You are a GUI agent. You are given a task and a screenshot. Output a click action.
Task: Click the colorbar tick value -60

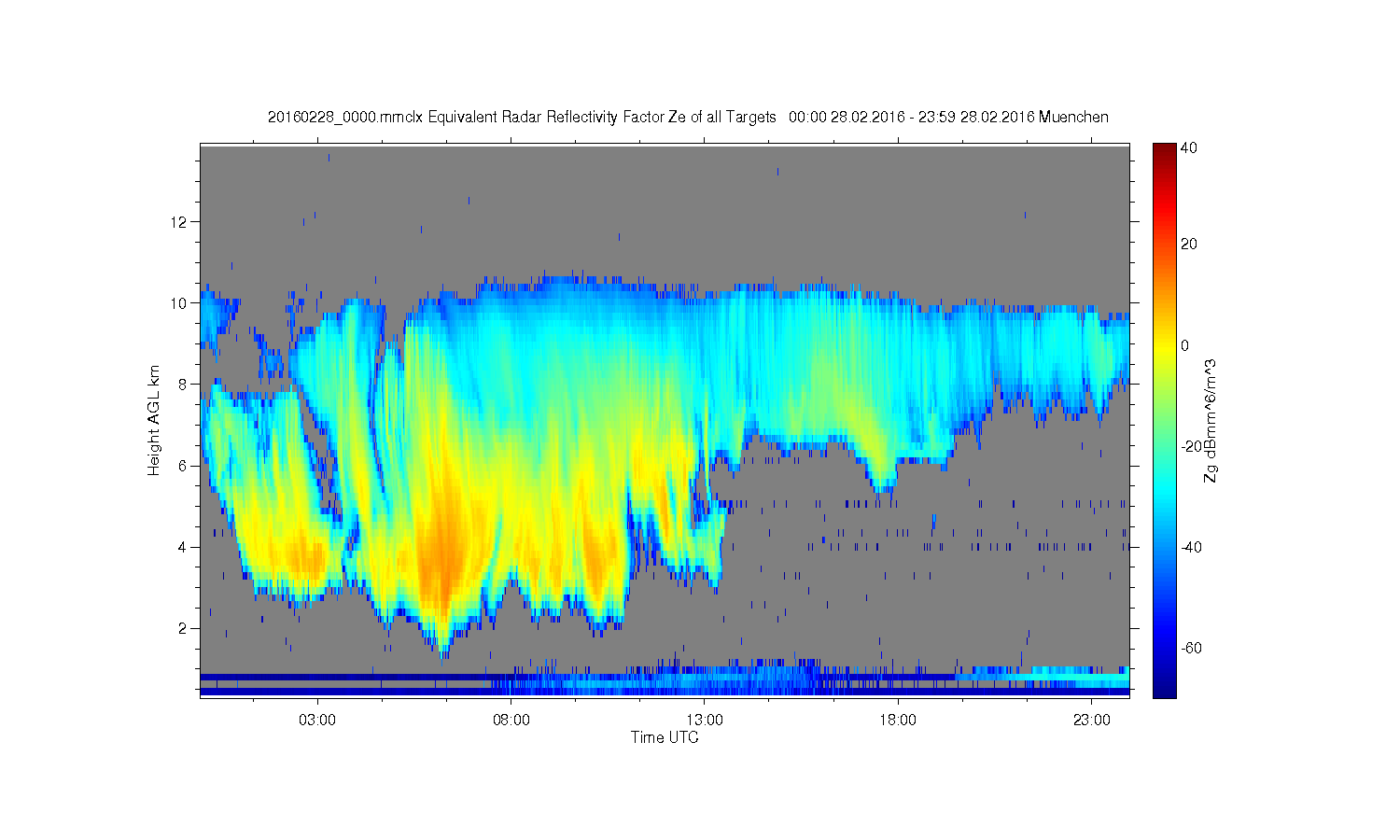pos(1191,648)
